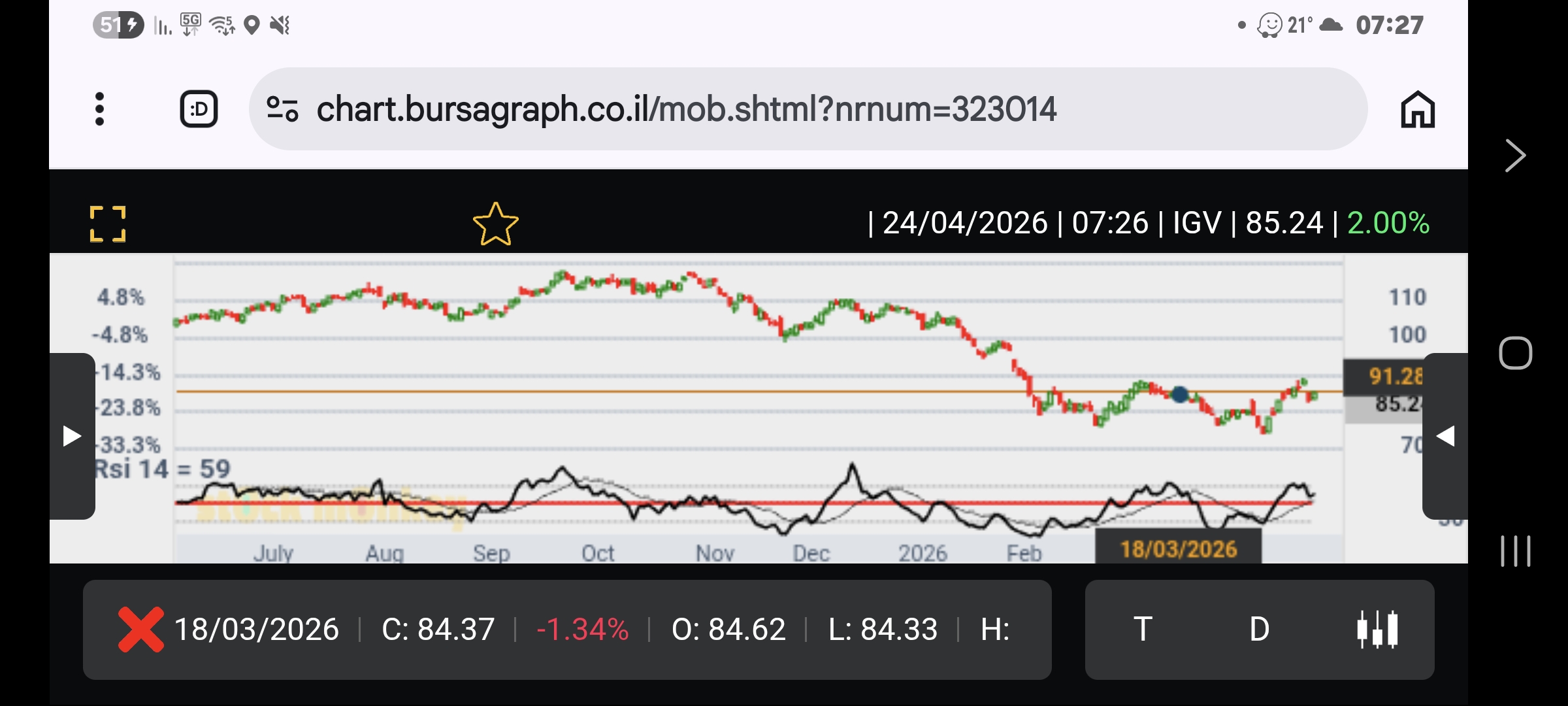The height and width of the screenshot is (706, 1568).
Task: Open Android recent apps button
Action: 1515,551
